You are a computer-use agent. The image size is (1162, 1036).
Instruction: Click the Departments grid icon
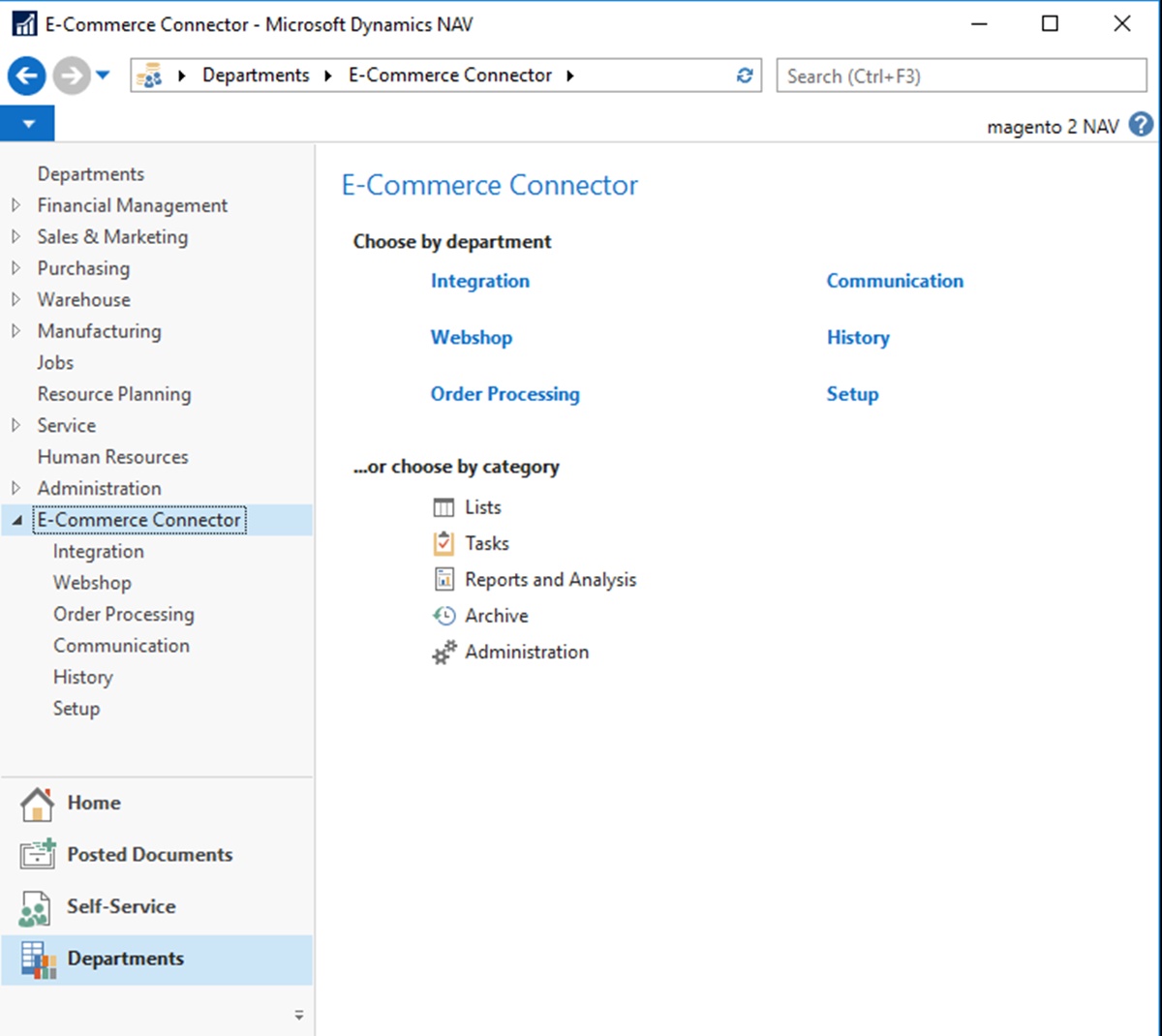(38, 960)
